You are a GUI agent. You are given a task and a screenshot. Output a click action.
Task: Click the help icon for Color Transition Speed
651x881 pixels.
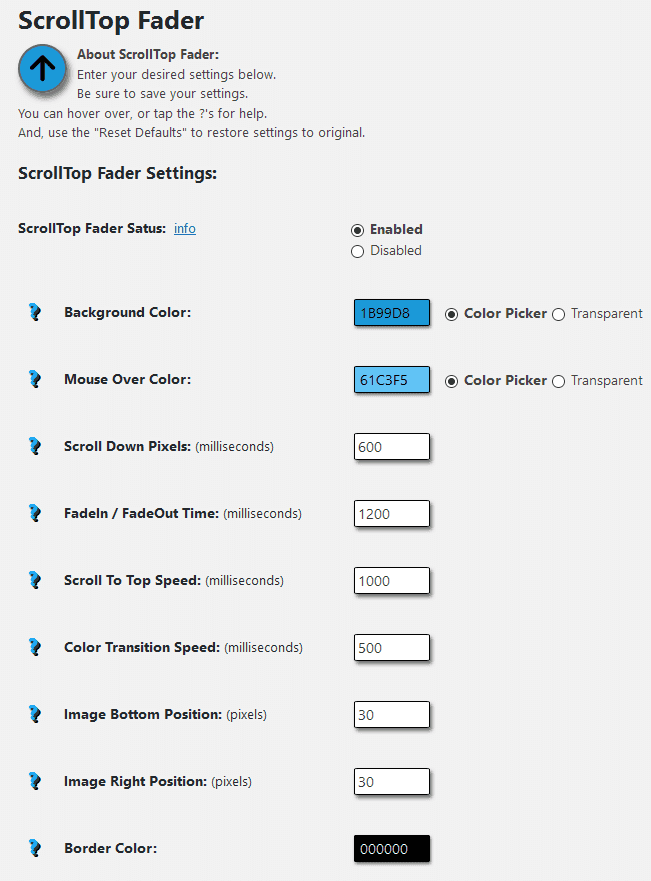tap(35, 647)
